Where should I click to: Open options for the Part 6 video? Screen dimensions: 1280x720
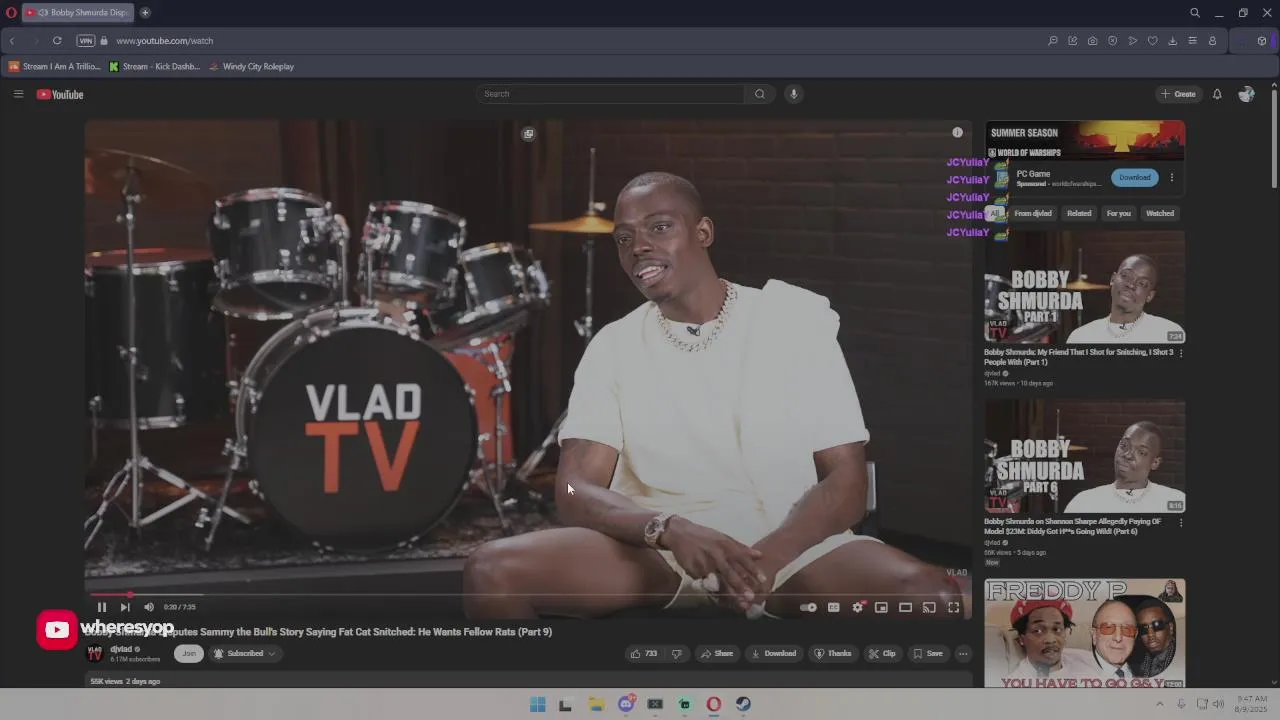(1181, 522)
